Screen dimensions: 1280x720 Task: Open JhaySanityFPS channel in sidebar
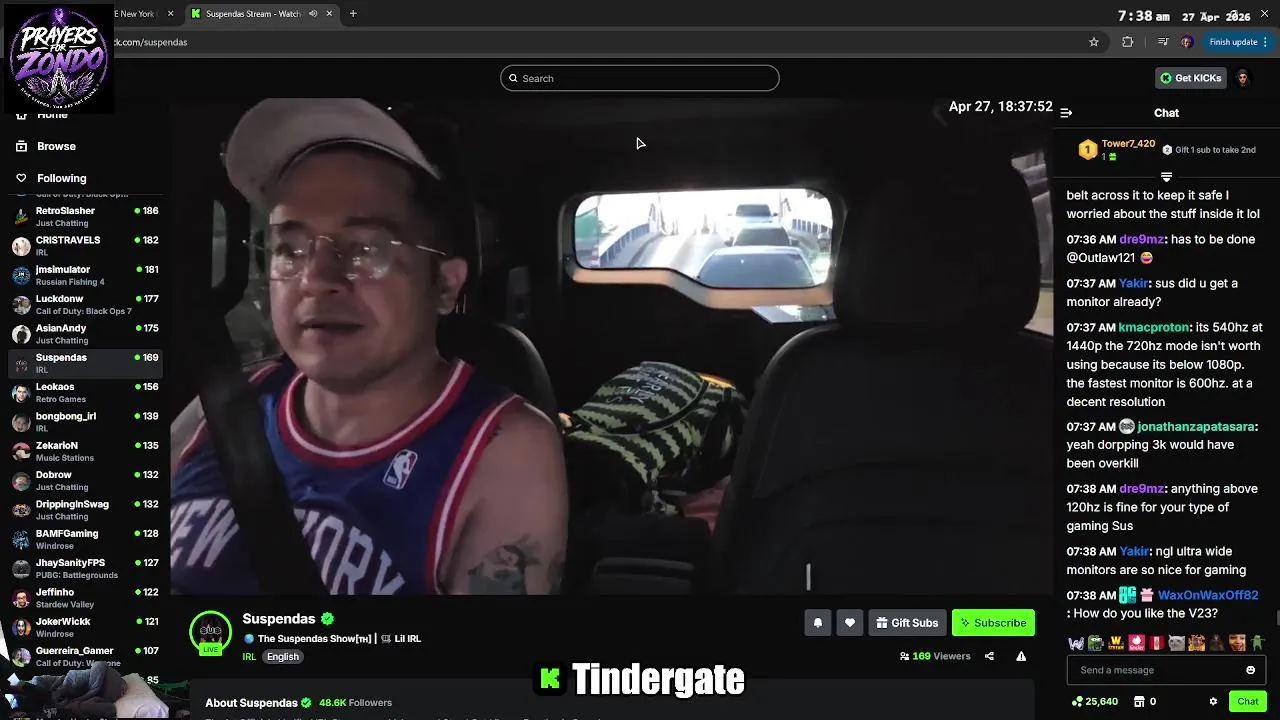(x=85, y=569)
